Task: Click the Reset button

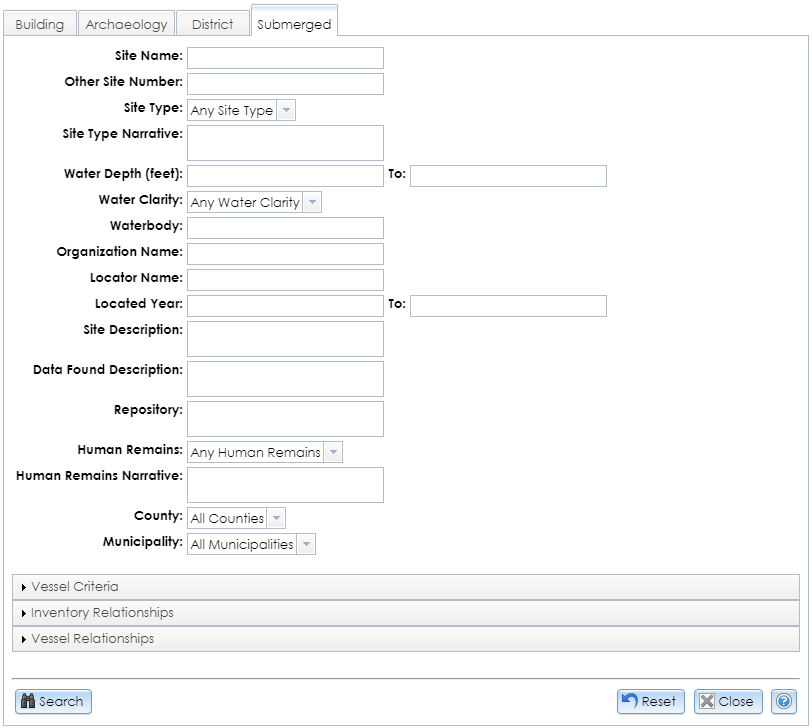Action: coord(649,701)
